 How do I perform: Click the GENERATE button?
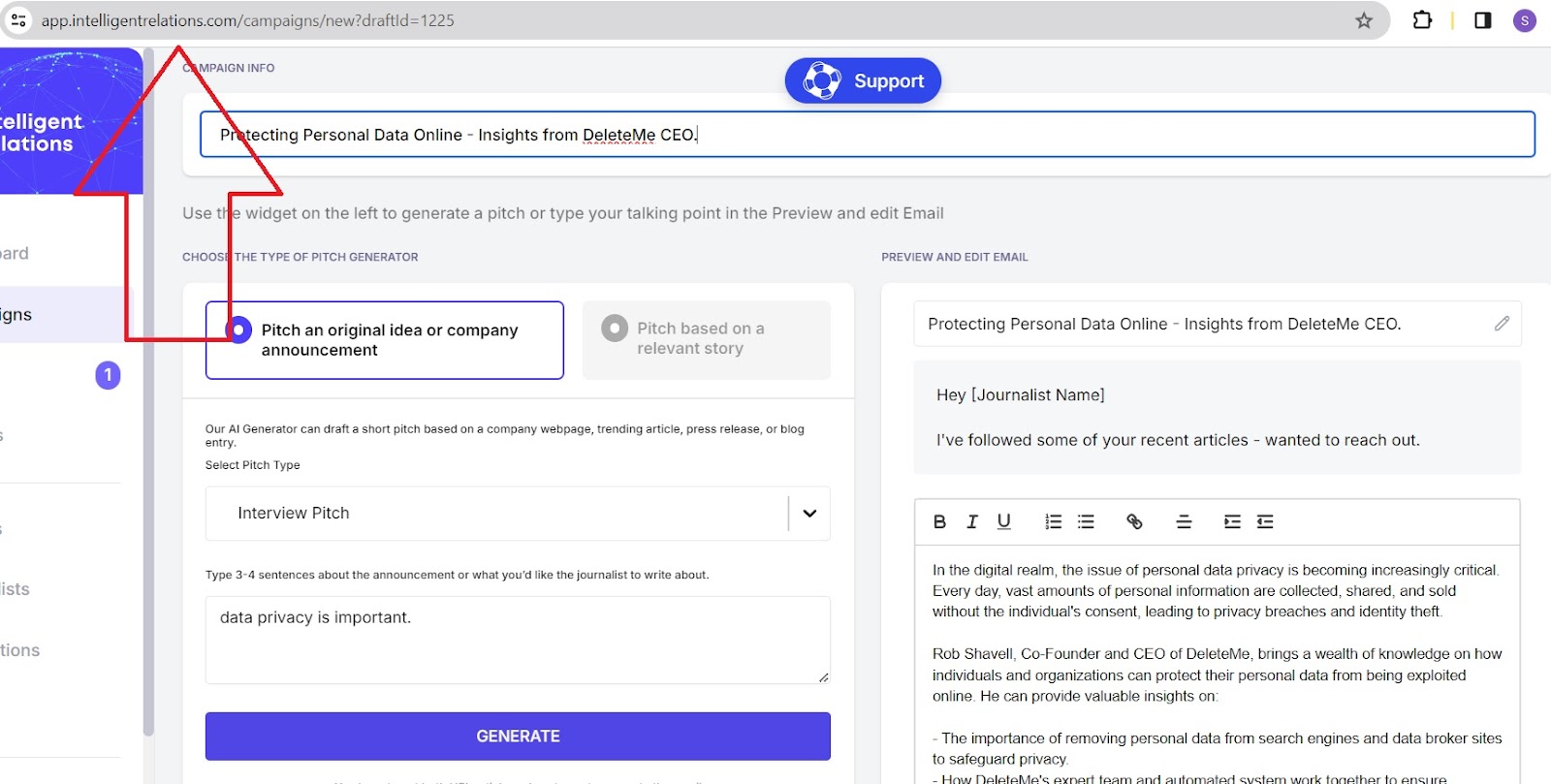click(518, 737)
